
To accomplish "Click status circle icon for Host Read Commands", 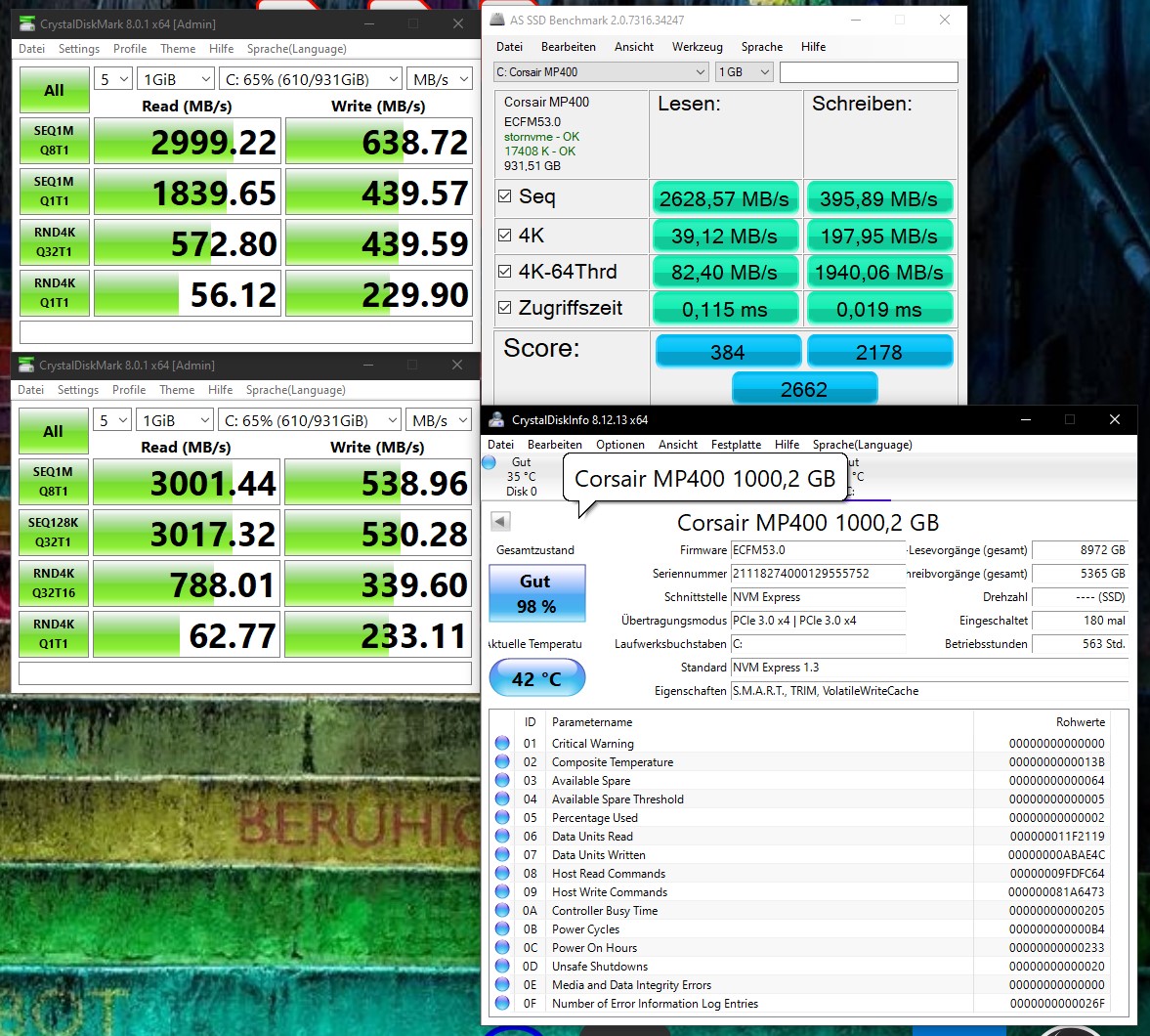I will click(x=502, y=873).
